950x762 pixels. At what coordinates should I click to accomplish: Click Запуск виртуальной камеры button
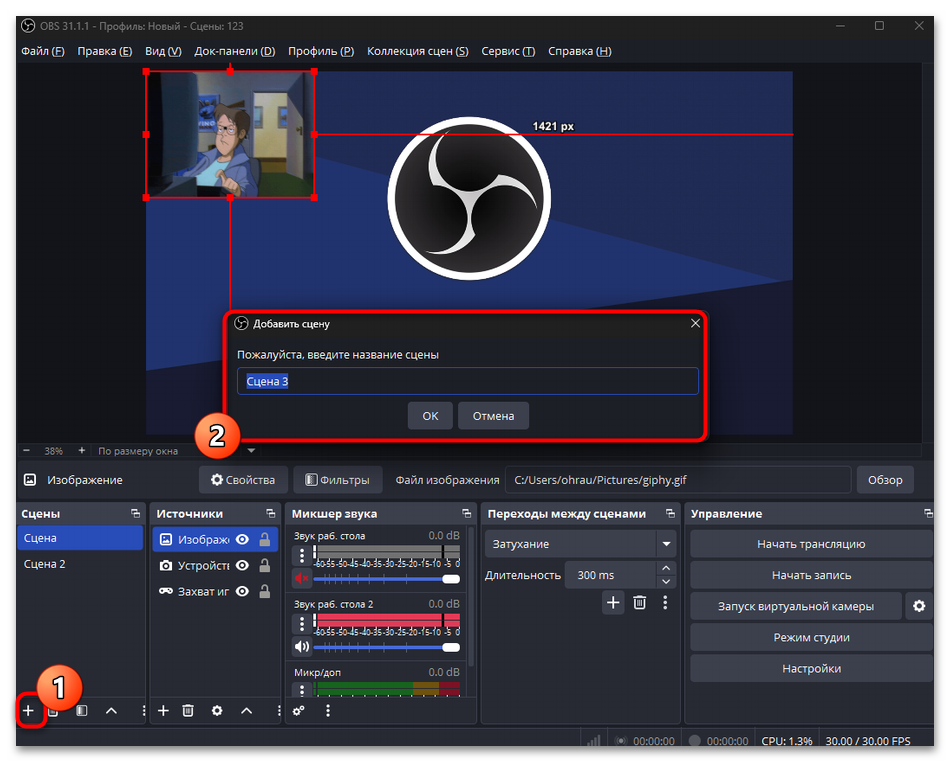pos(796,606)
